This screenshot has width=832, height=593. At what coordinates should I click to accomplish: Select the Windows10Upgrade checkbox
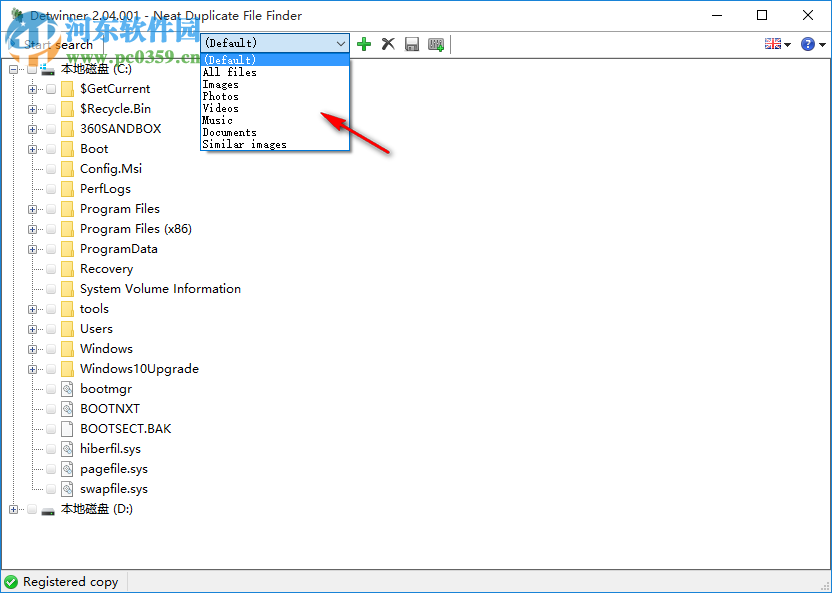(51, 369)
